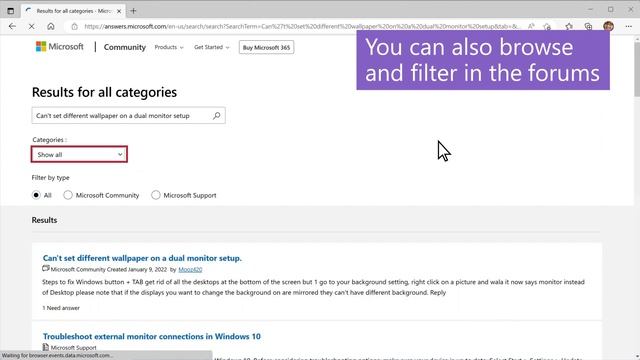This screenshot has height=360, width=640.
Task: Open the Categories 'Show all' dropdown
Action: (79, 154)
